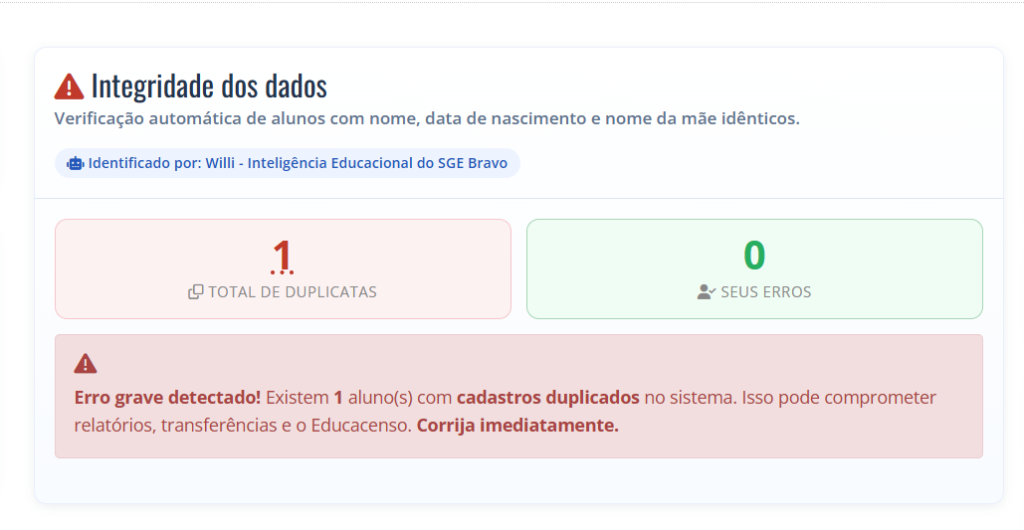Click the red warning triangle beside Integridade dos dados
This screenshot has height=530, width=1024.
69,86
